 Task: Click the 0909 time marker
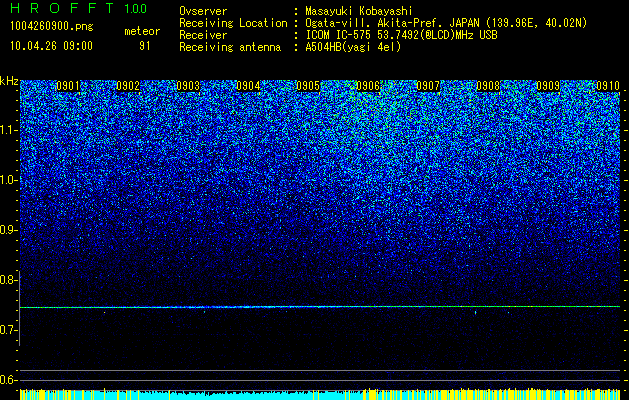coord(548,86)
